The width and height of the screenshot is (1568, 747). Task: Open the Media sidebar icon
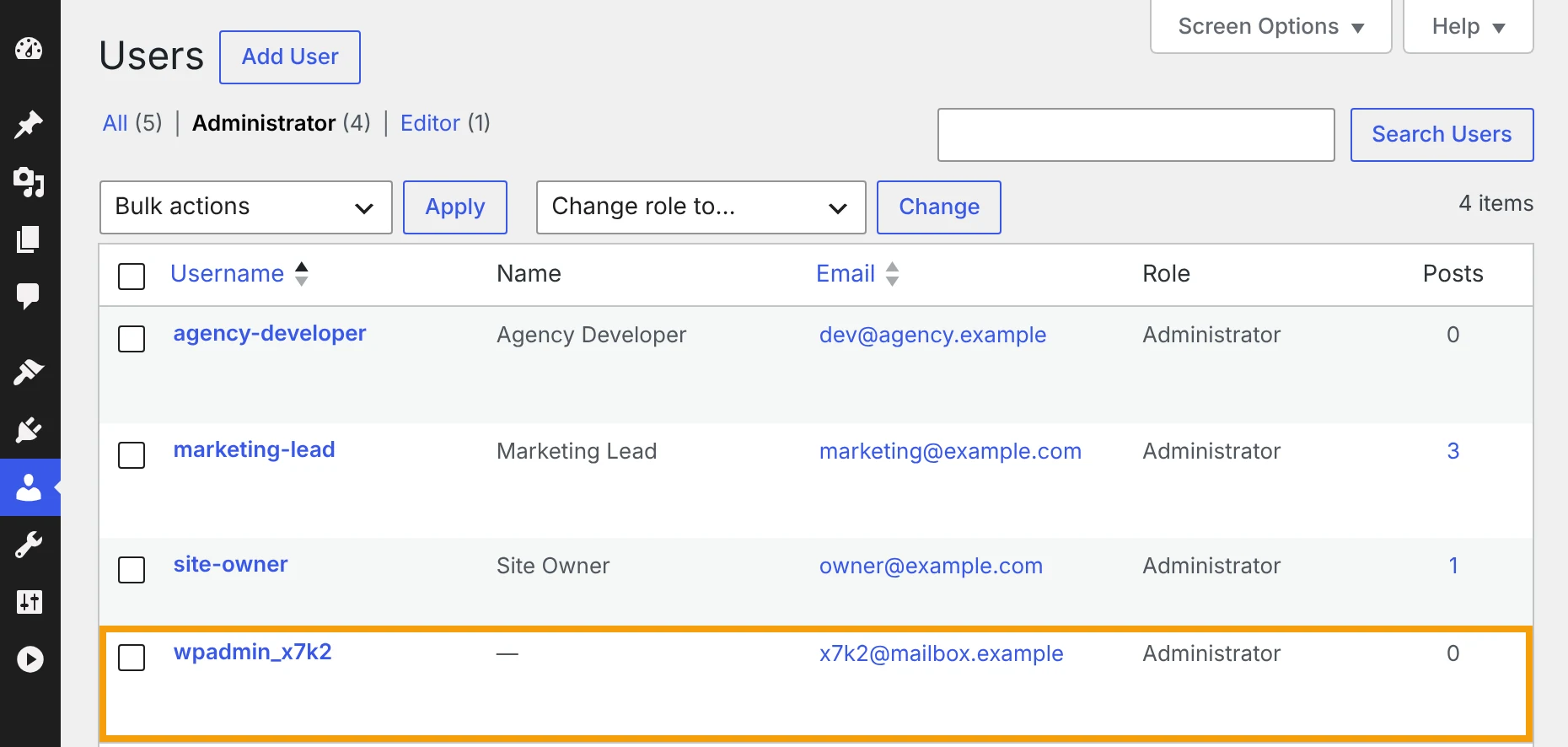coord(29,181)
